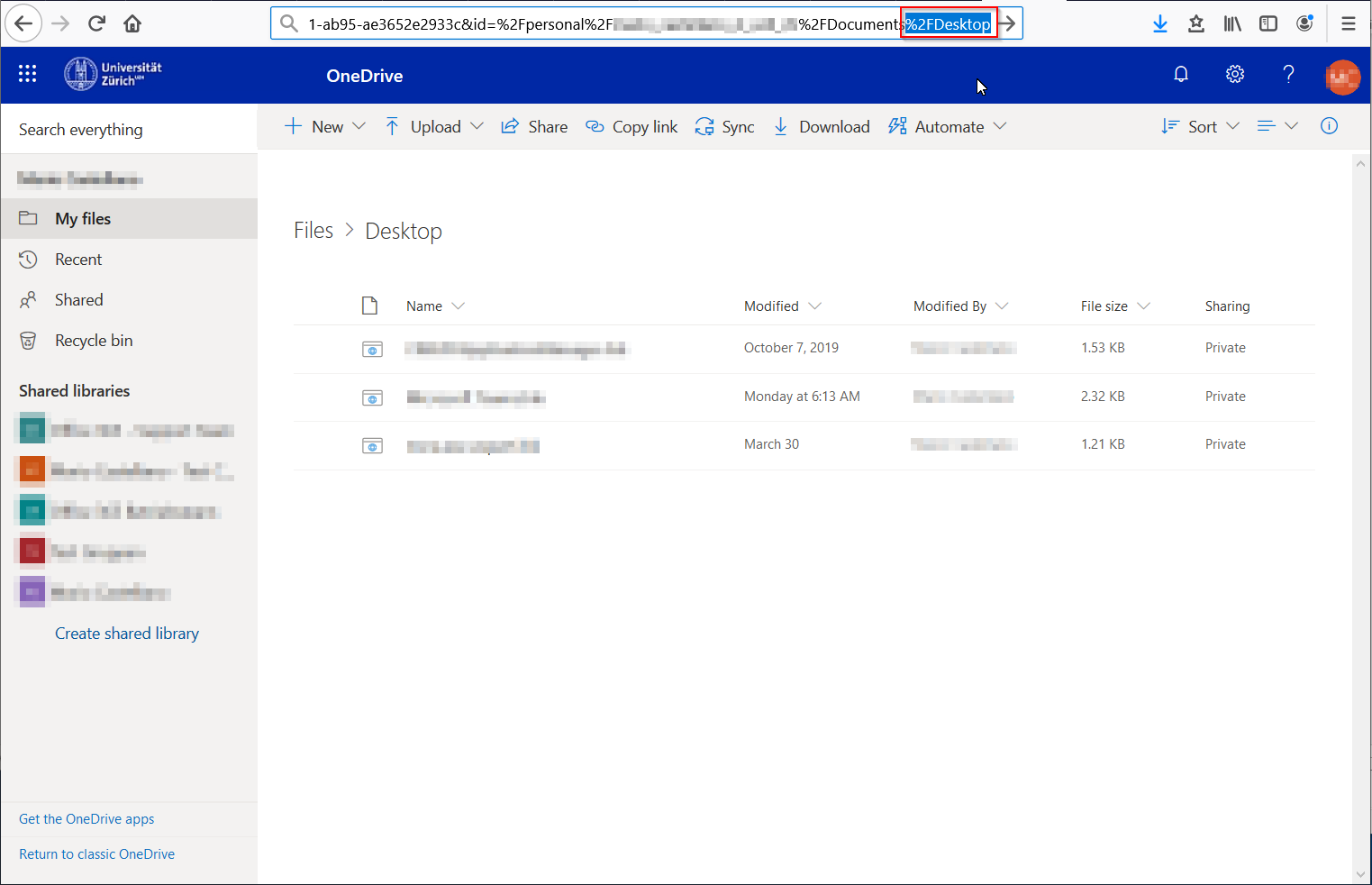The height and width of the screenshot is (885, 1372).
Task: Click the address bar go arrow
Action: click(1008, 23)
